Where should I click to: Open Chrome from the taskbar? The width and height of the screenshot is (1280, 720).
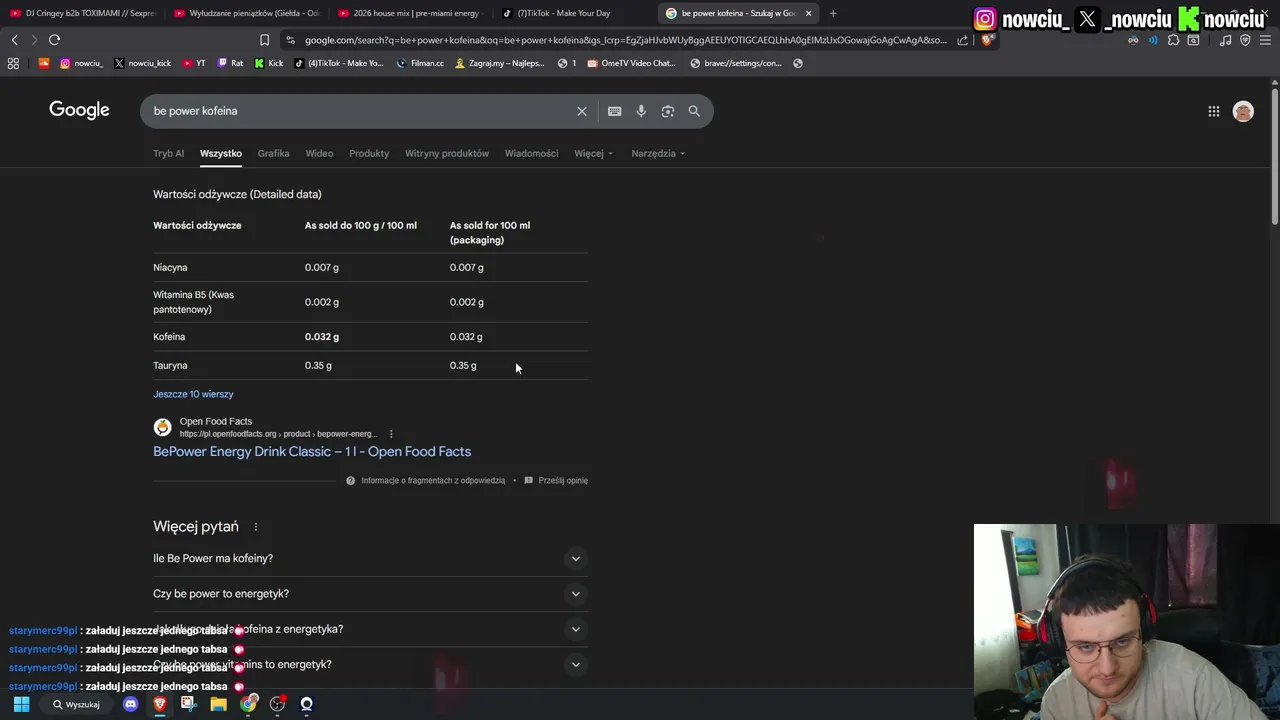(248, 704)
